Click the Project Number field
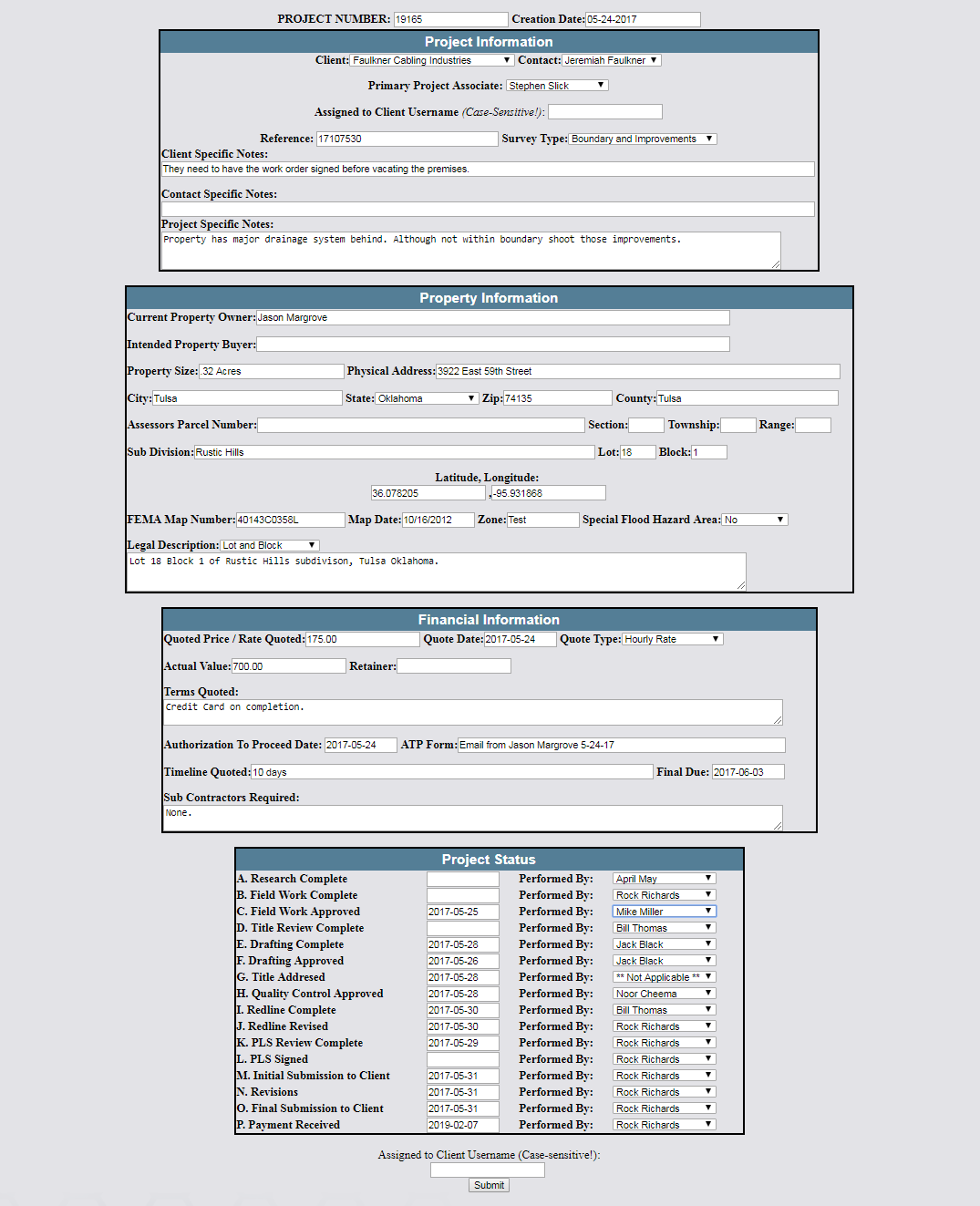The width and height of the screenshot is (980, 1206). pyautogui.click(x=450, y=20)
